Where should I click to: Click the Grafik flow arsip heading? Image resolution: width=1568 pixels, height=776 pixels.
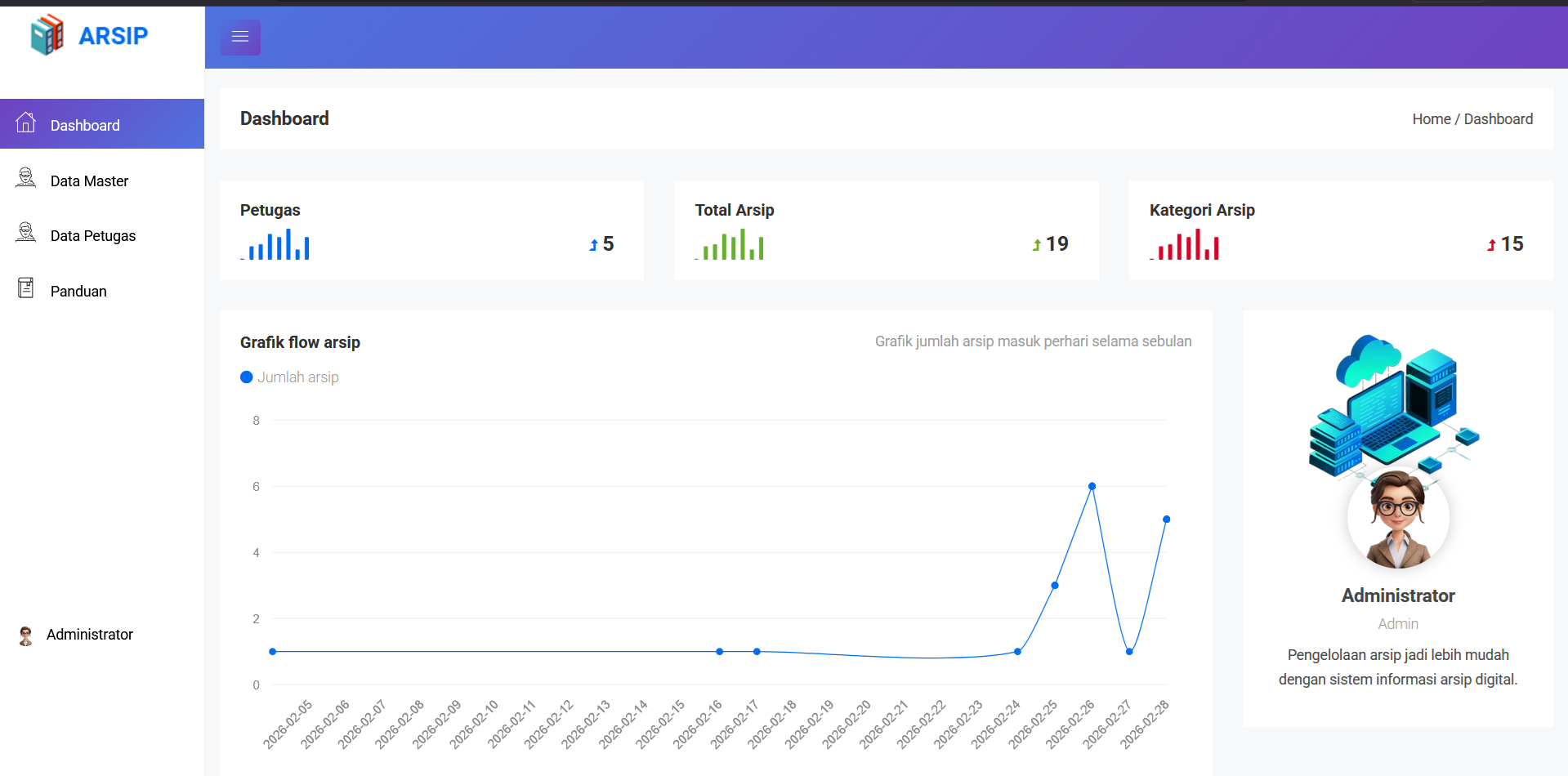pyautogui.click(x=300, y=342)
